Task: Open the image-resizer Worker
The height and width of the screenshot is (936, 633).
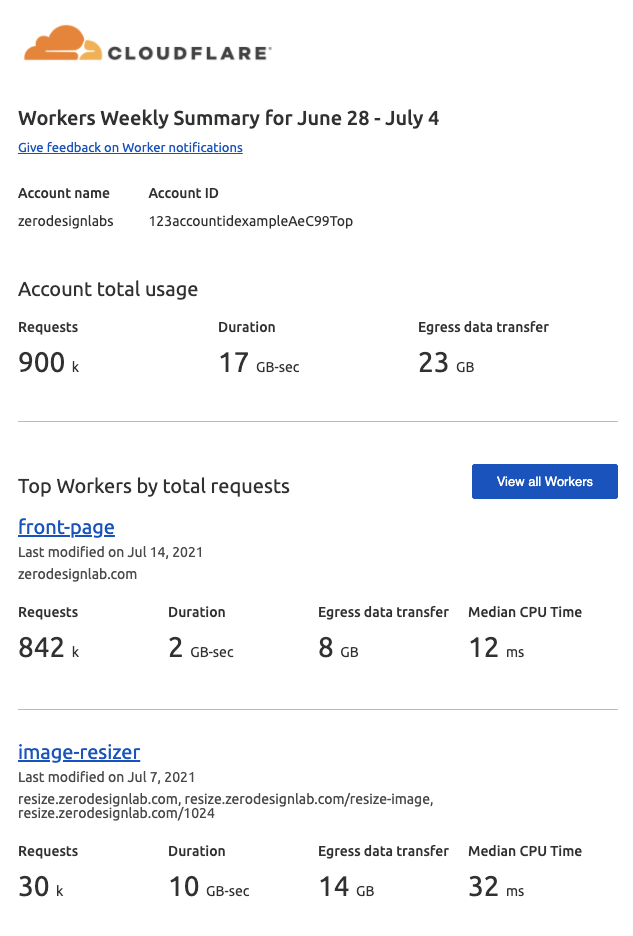Action: point(79,752)
